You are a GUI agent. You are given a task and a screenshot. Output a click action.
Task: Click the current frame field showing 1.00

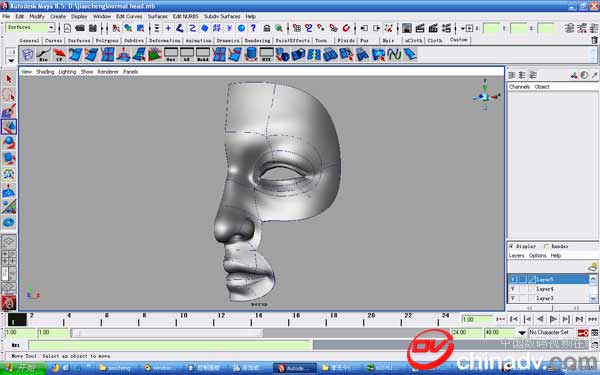[478, 319]
